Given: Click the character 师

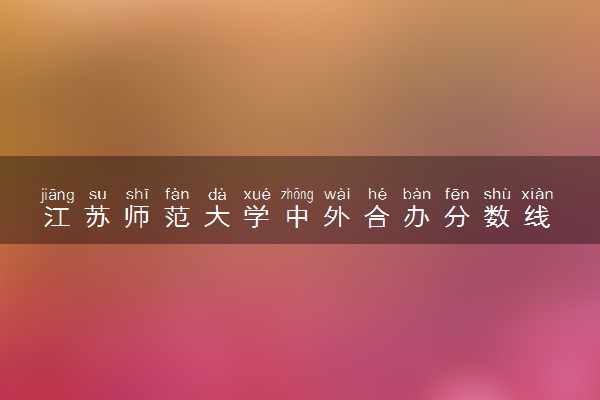Looking at the screenshot, I should pos(137,217).
